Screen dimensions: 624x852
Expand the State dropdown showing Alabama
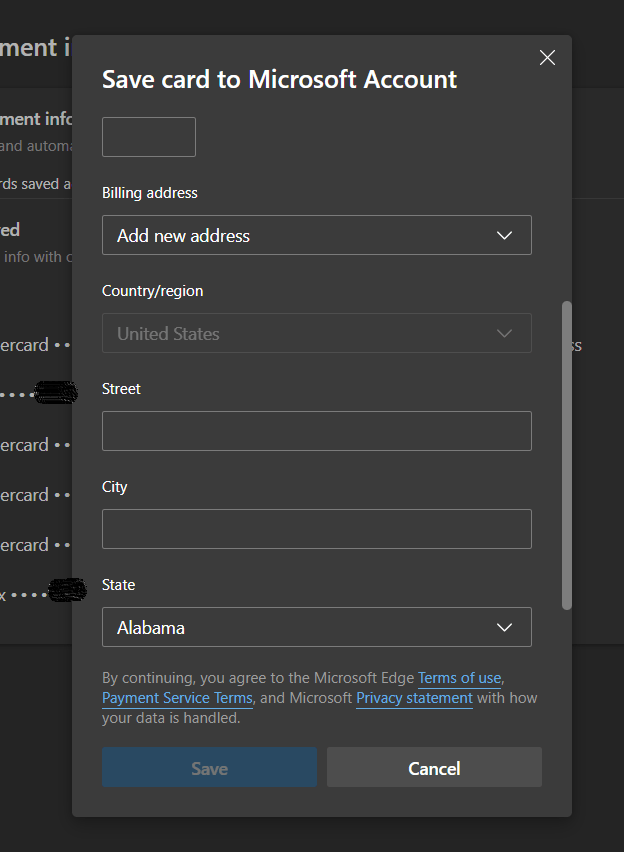(x=317, y=627)
